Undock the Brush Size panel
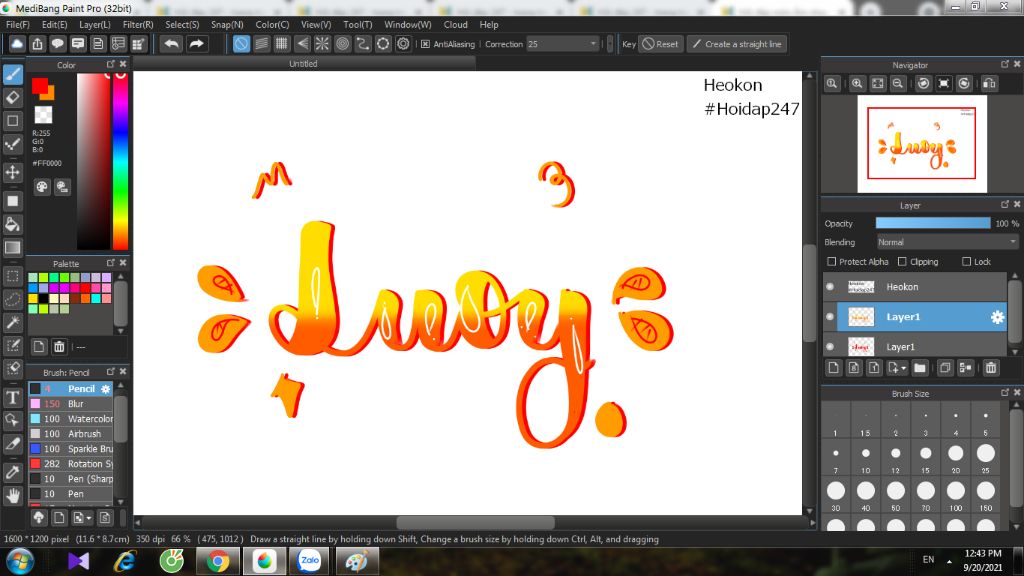The image size is (1024, 576). click(1004, 392)
